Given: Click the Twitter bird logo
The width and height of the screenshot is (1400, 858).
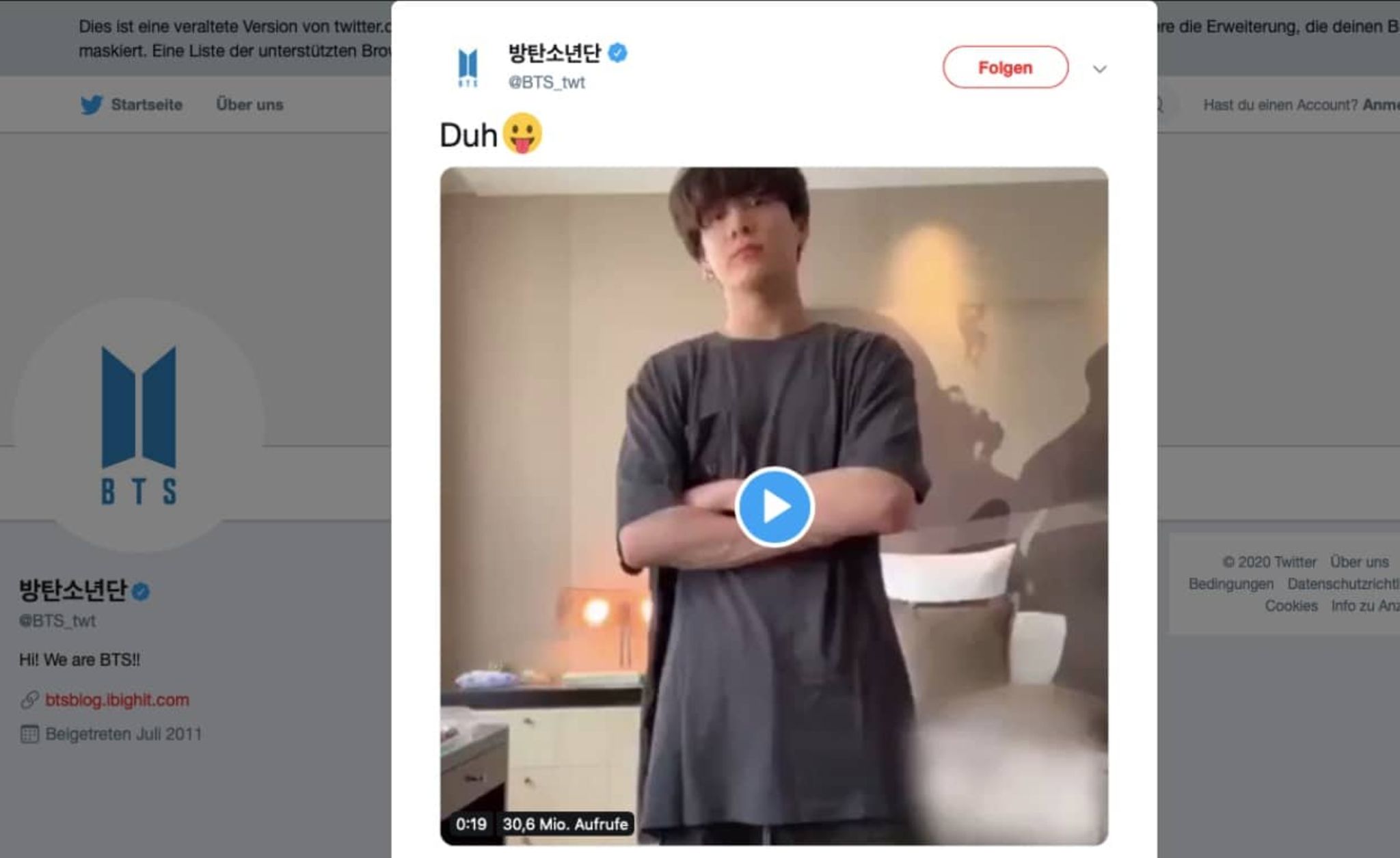Looking at the screenshot, I should pyautogui.click(x=91, y=105).
